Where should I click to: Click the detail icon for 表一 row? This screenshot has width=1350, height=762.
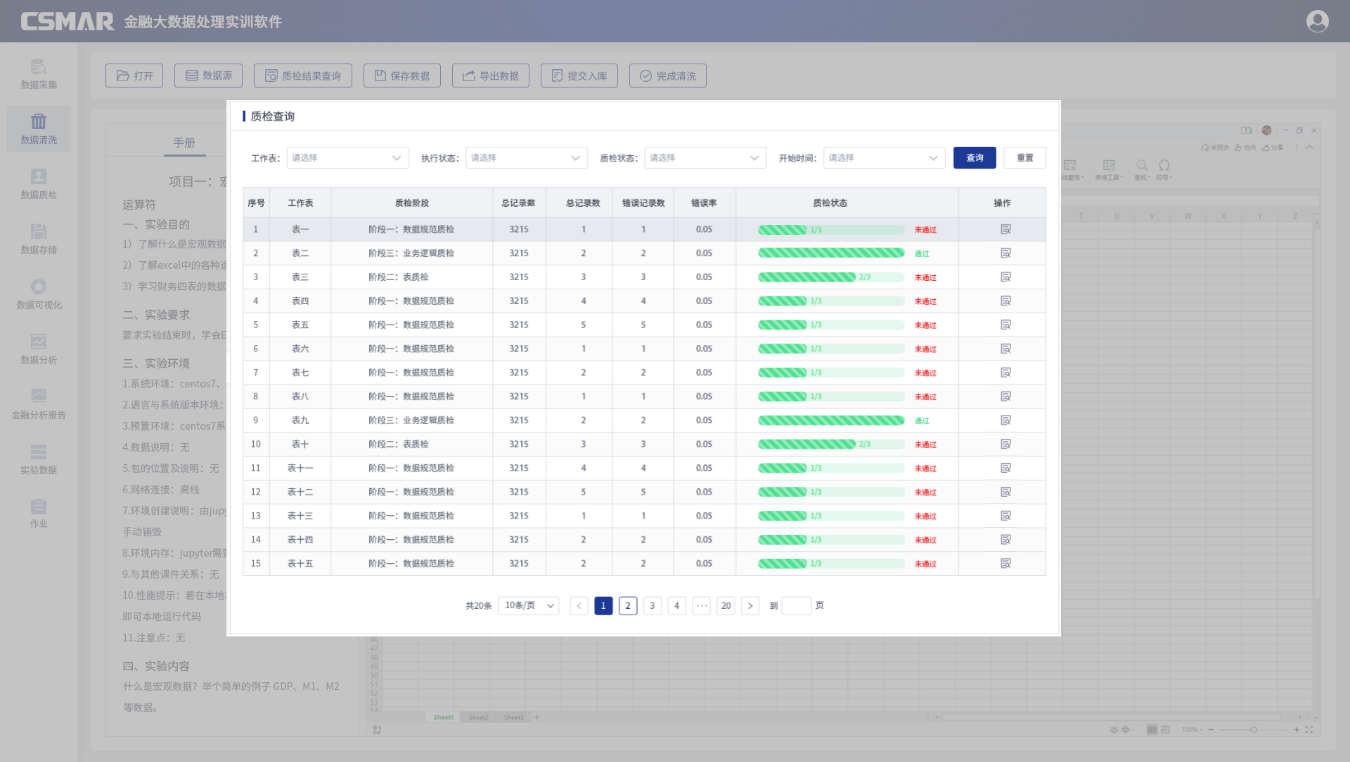(1005, 229)
